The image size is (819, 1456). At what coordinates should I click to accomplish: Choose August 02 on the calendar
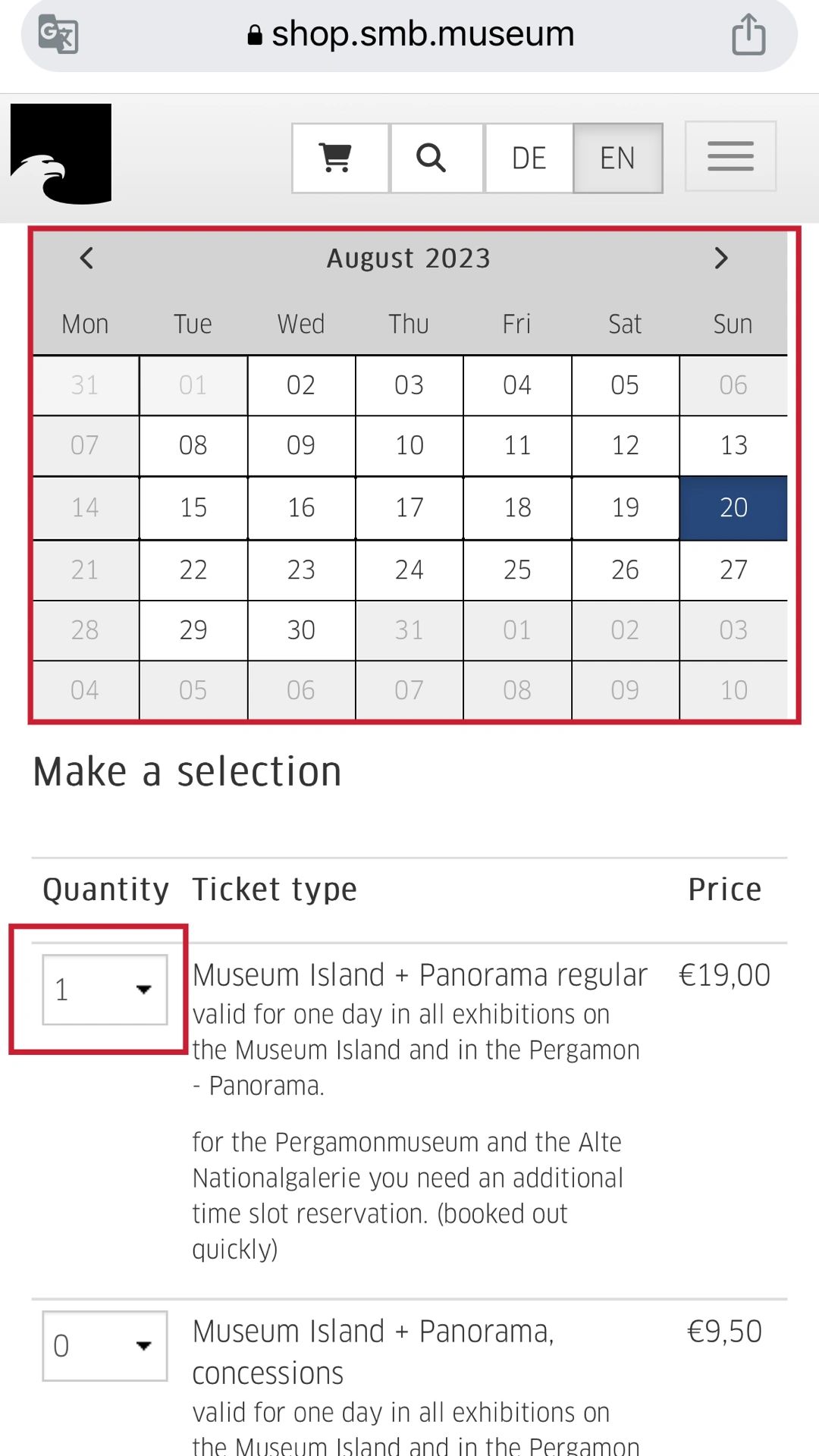pos(301,385)
